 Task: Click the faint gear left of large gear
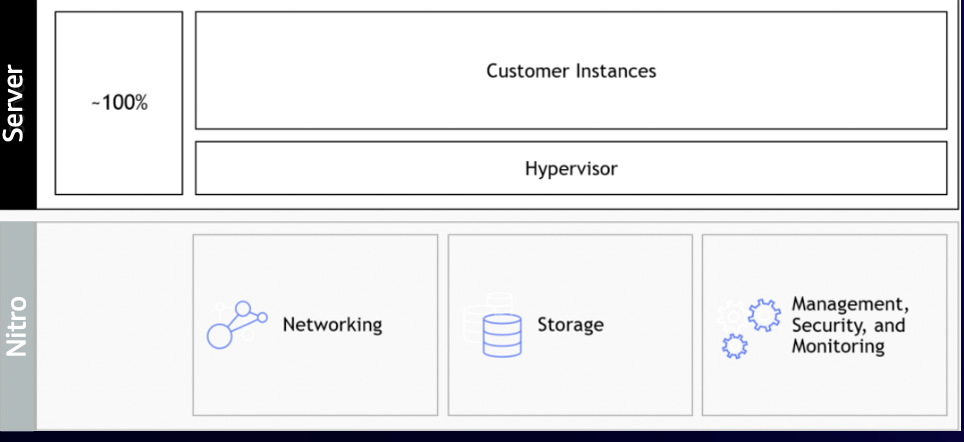[x=729, y=314]
